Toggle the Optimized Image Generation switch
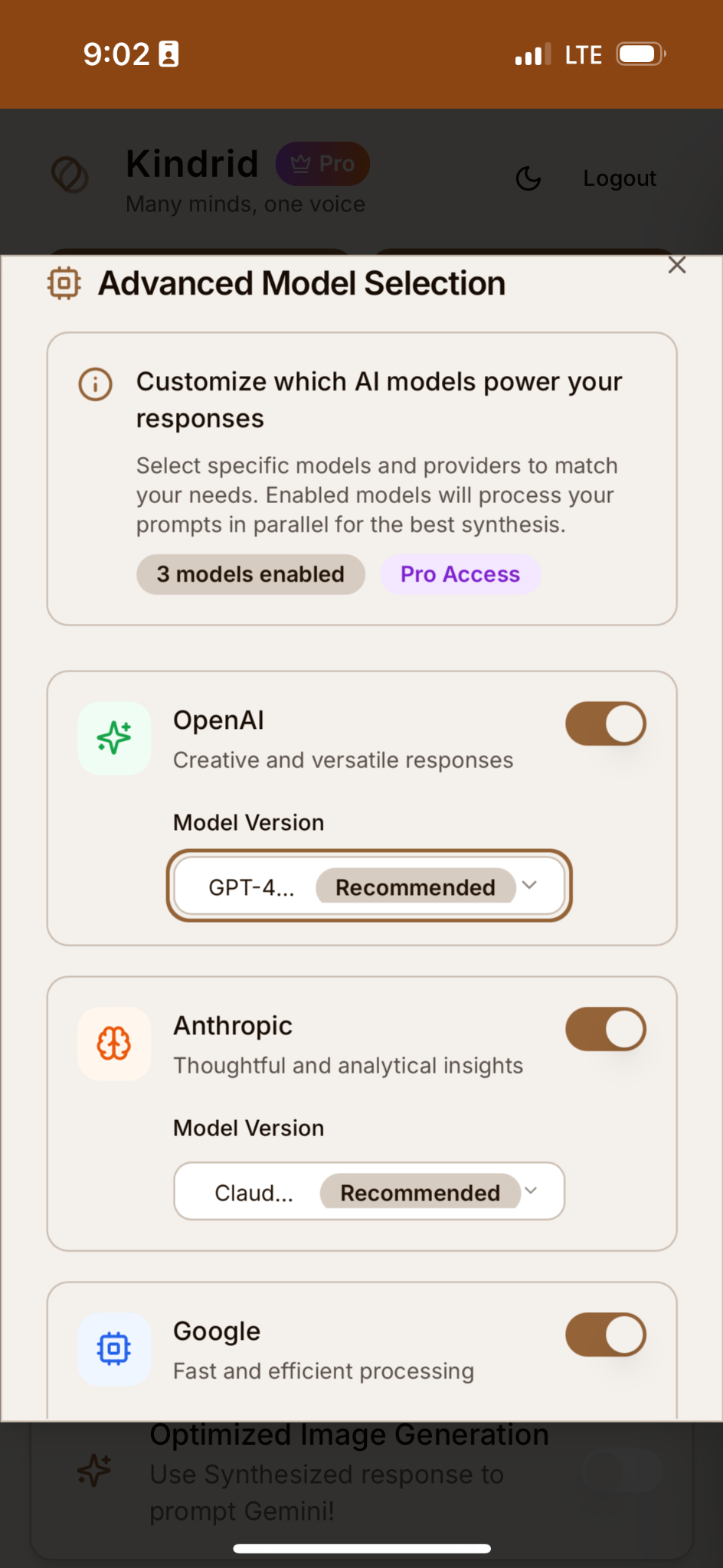Image resolution: width=723 pixels, height=1568 pixels. pyautogui.click(x=623, y=1470)
